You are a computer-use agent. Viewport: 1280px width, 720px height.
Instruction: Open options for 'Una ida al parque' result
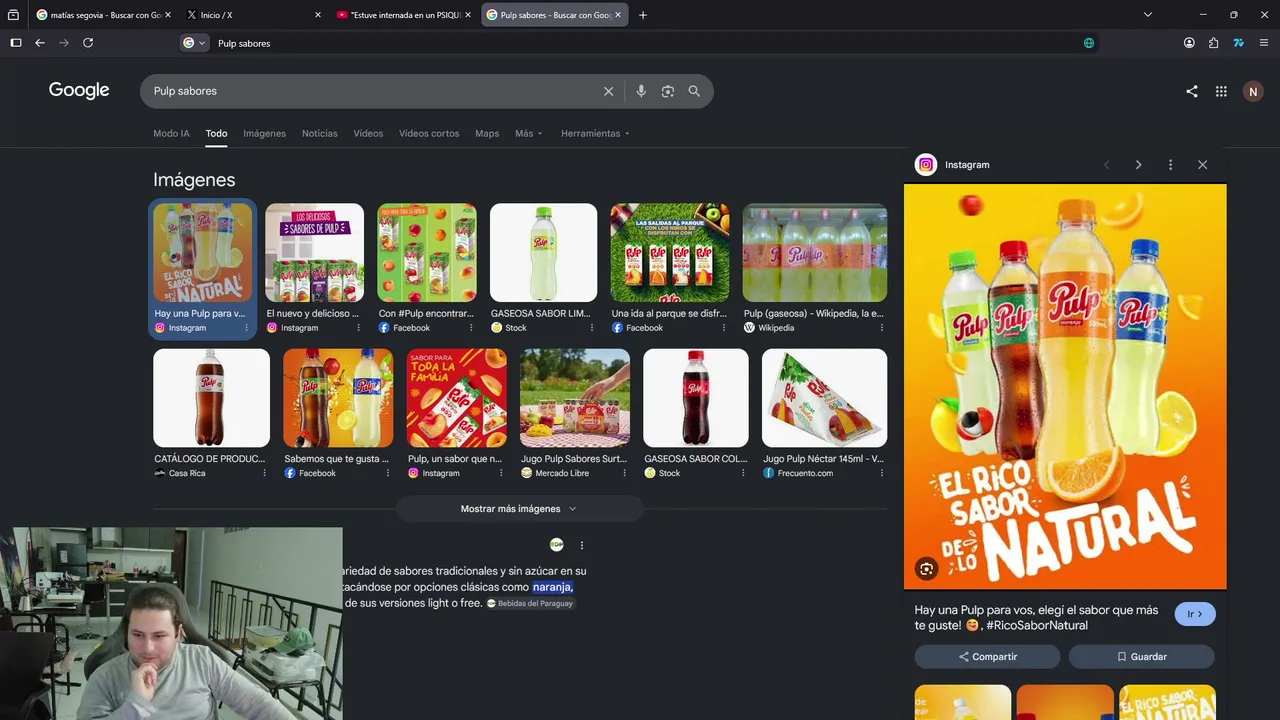723,328
